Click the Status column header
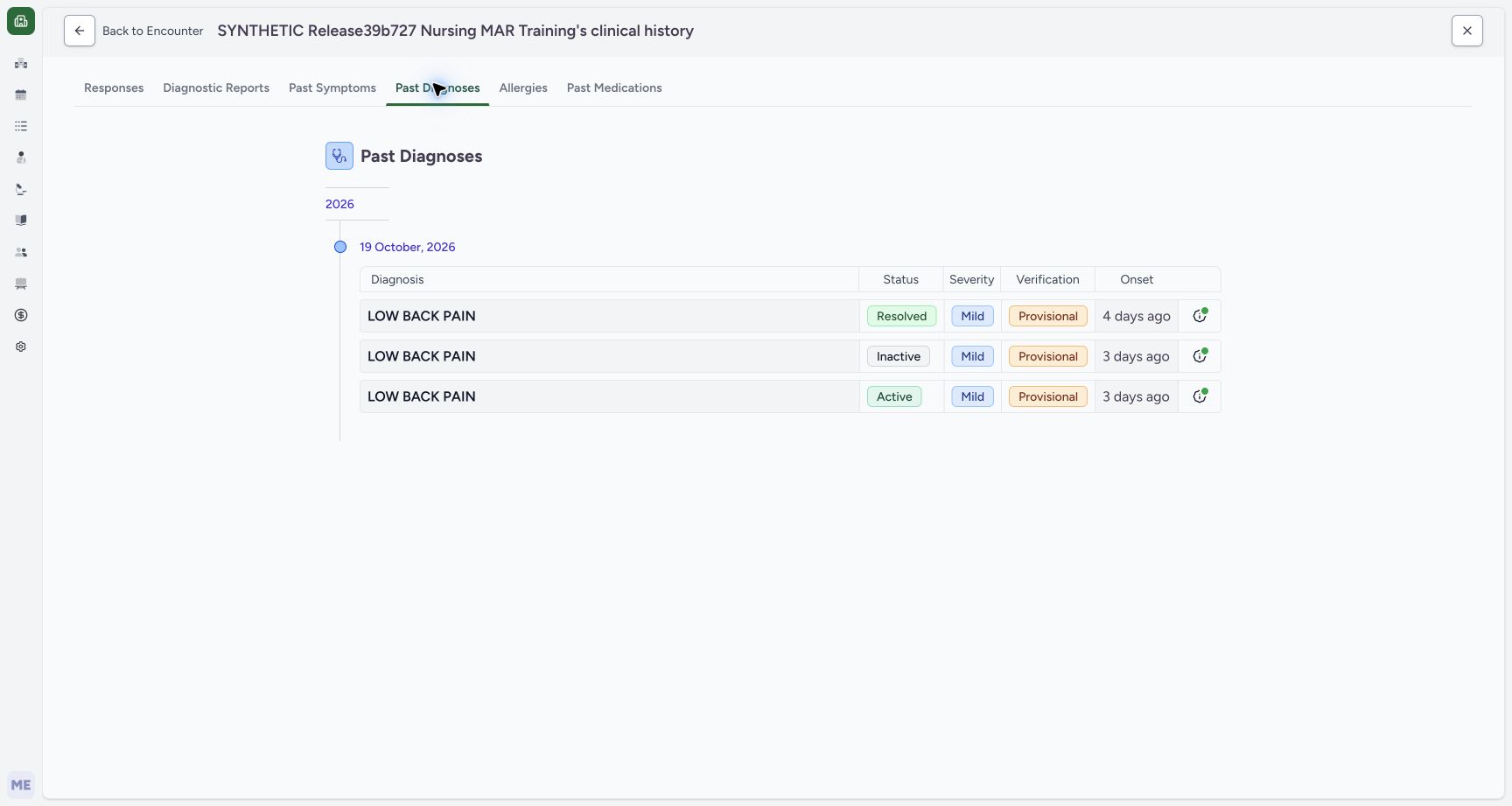Screen dimensions: 1512x806 pyautogui.click(x=900, y=279)
